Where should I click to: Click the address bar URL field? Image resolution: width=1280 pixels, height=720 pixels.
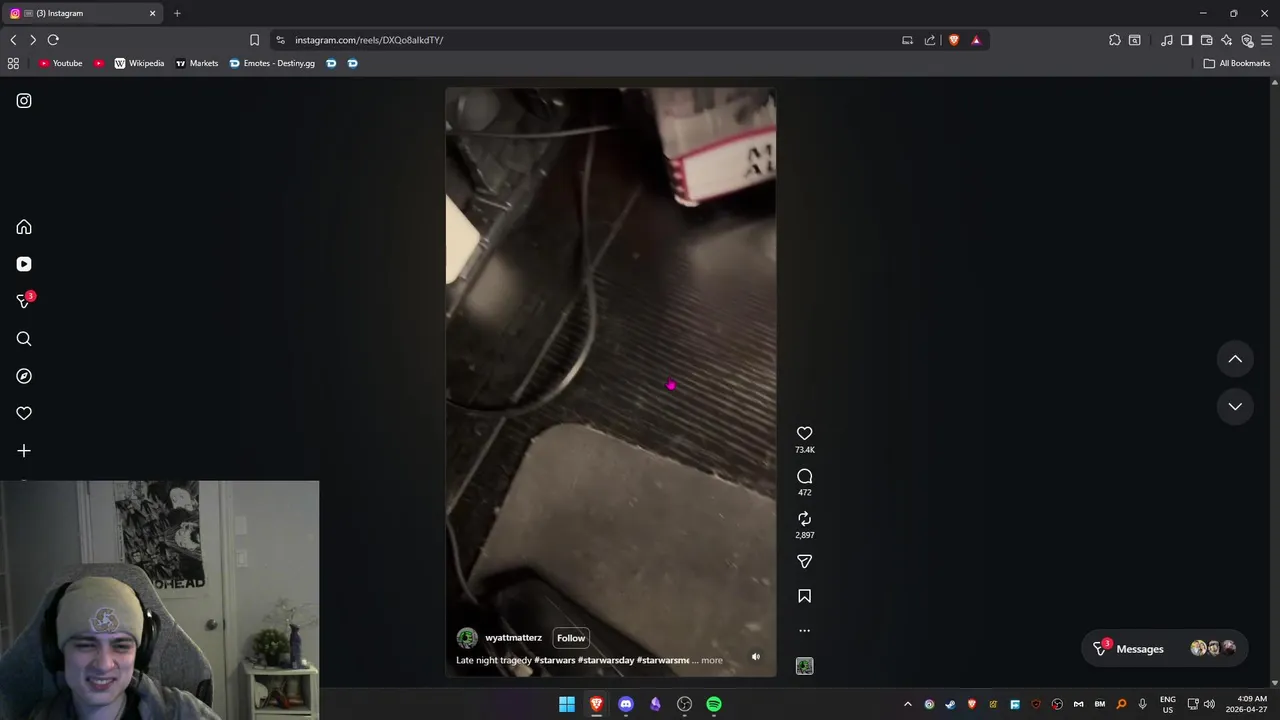click(590, 40)
